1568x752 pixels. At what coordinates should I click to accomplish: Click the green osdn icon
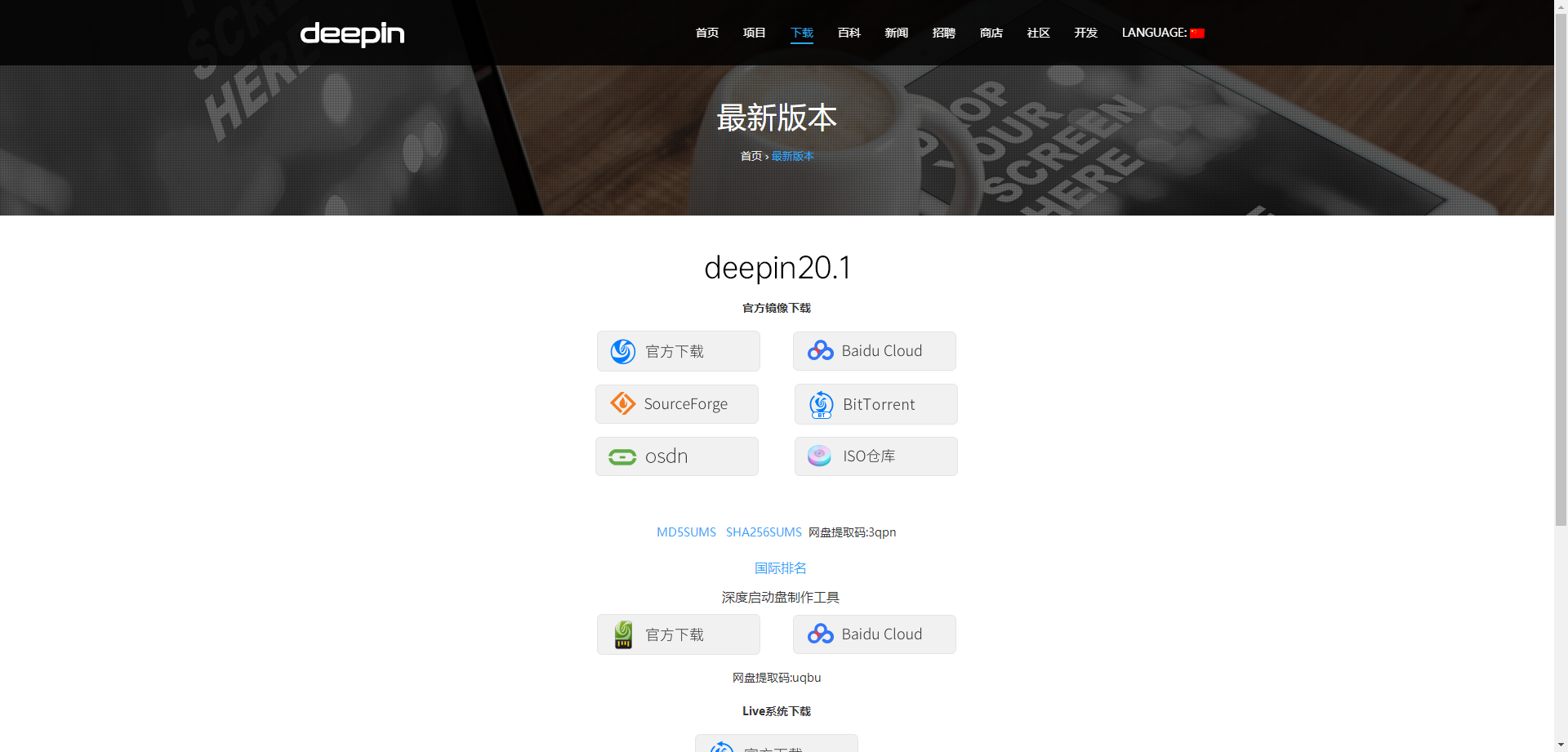pos(622,457)
